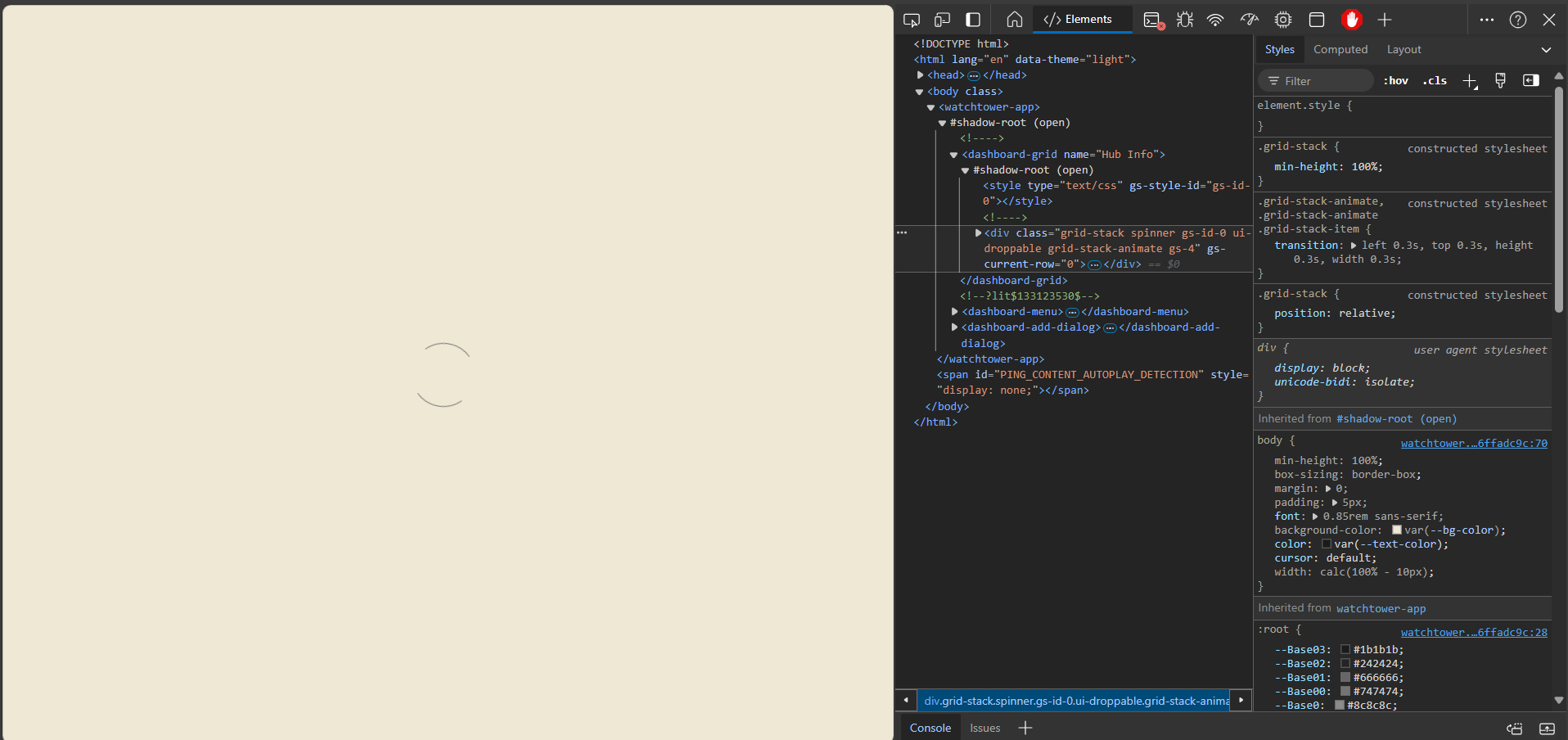The height and width of the screenshot is (740, 1568).
Task: Switch to the Layout tab
Action: click(x=1404, y=49)
